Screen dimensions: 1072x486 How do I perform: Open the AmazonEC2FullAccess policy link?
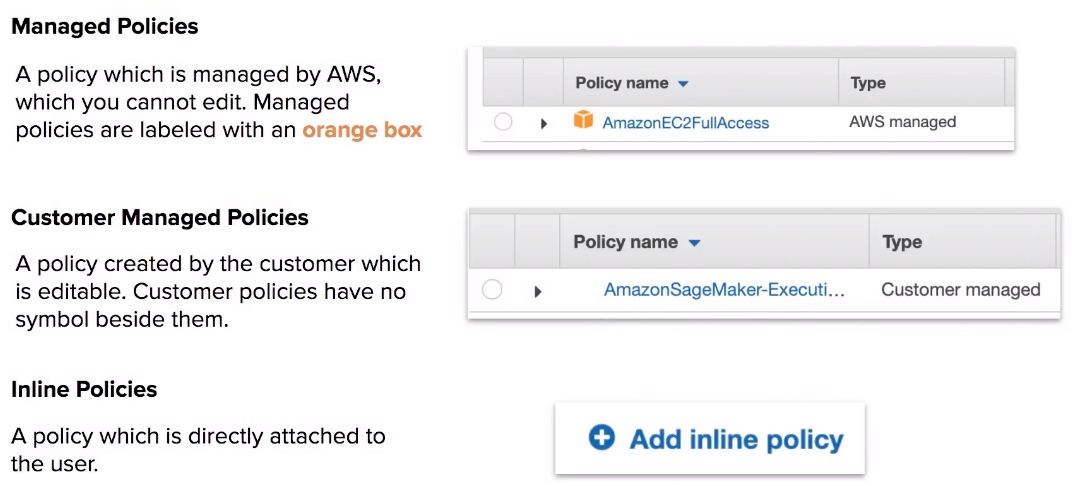[x=686, y=123]
